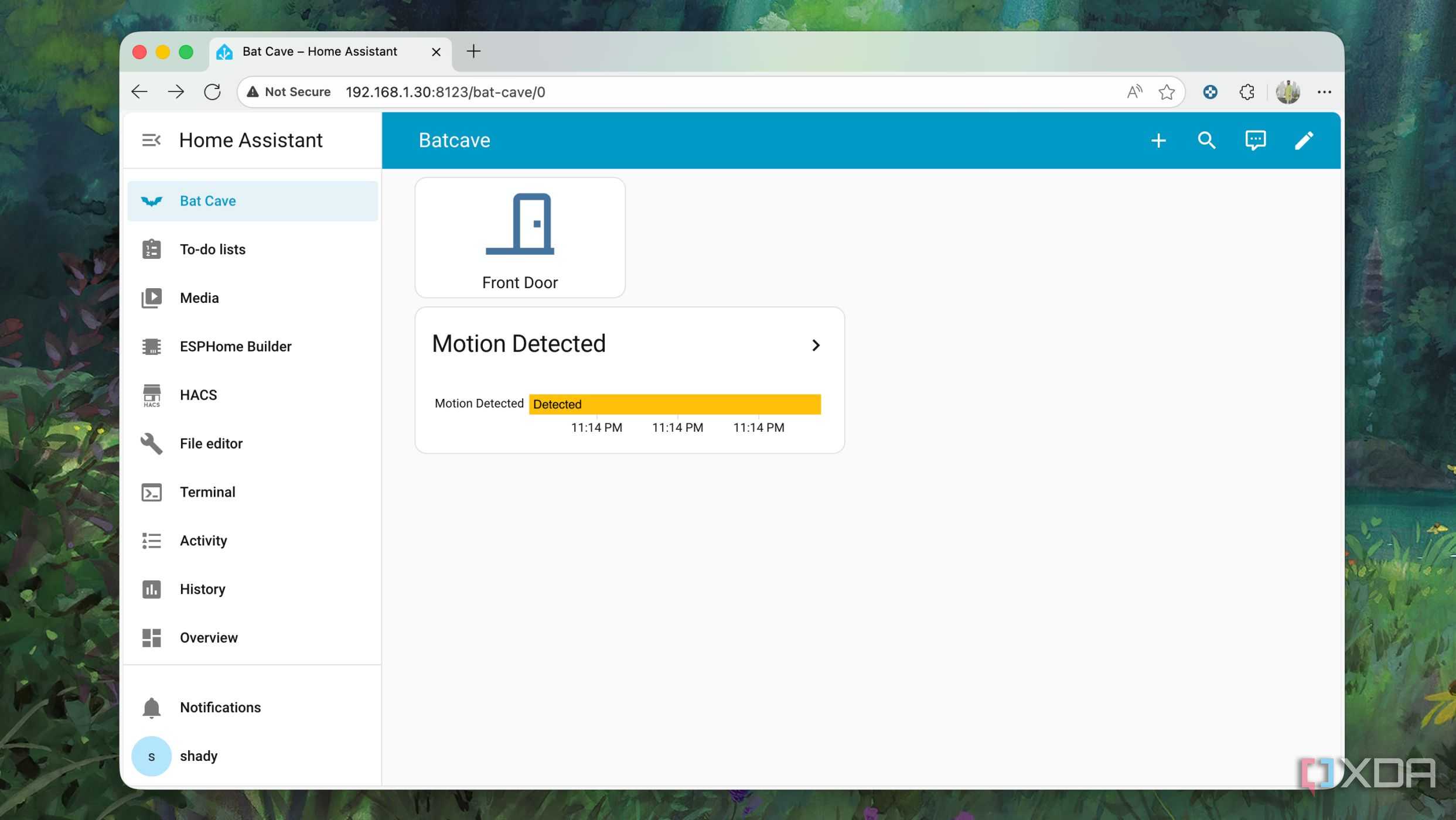The width and height of the screenshot is (1456, 820).
Task: Open the Media panel
Action: coord(253,298)
